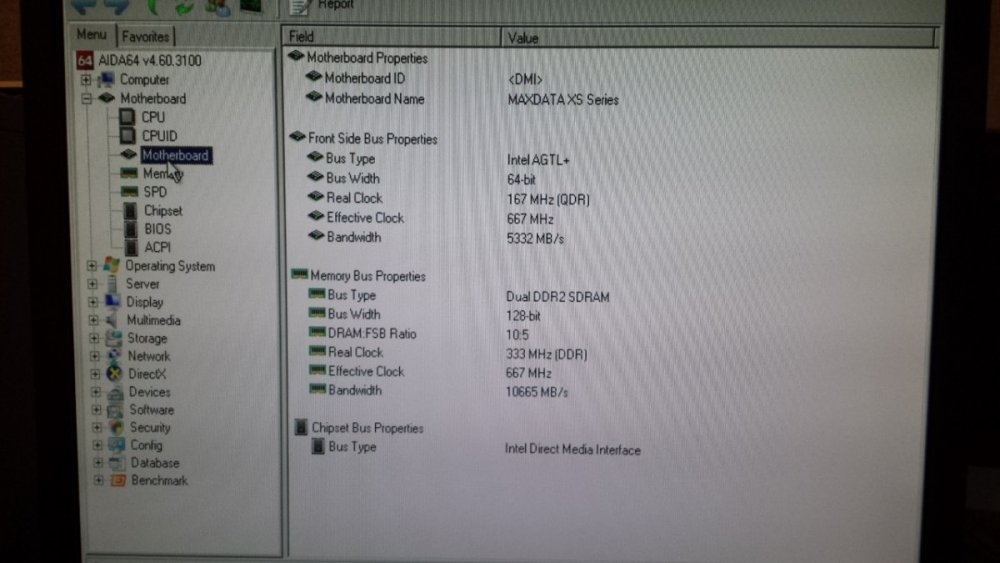Switch to the Favorites tab

pyautogui.click(x=145, y=37)
